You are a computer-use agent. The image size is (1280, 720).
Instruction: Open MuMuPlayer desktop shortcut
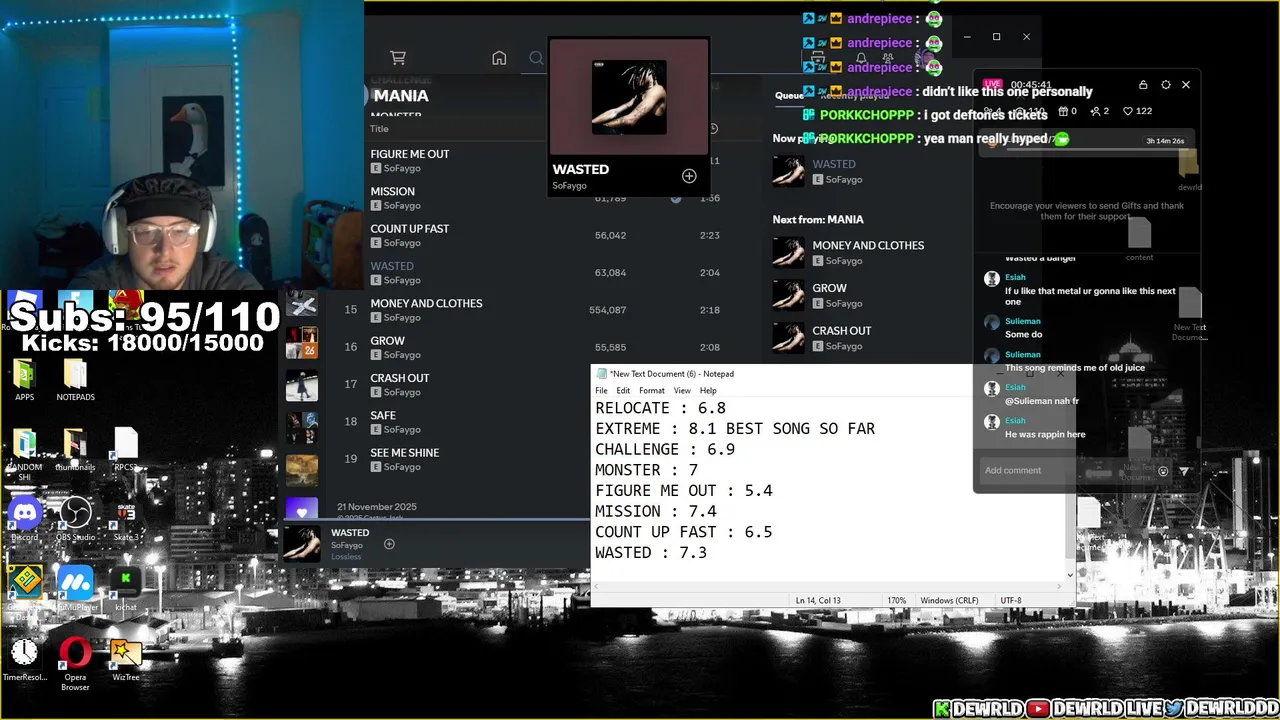[x=75, y=587]
